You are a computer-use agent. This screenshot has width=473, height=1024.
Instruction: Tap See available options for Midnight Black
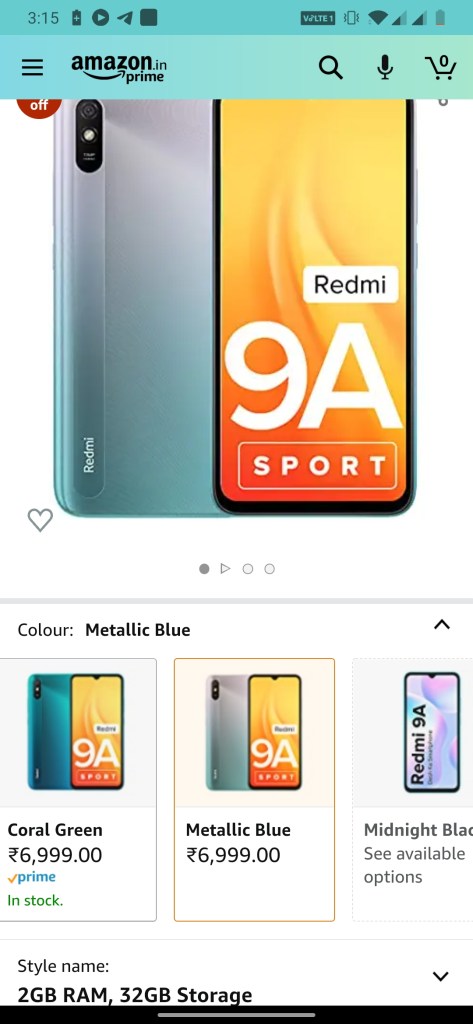414,865
